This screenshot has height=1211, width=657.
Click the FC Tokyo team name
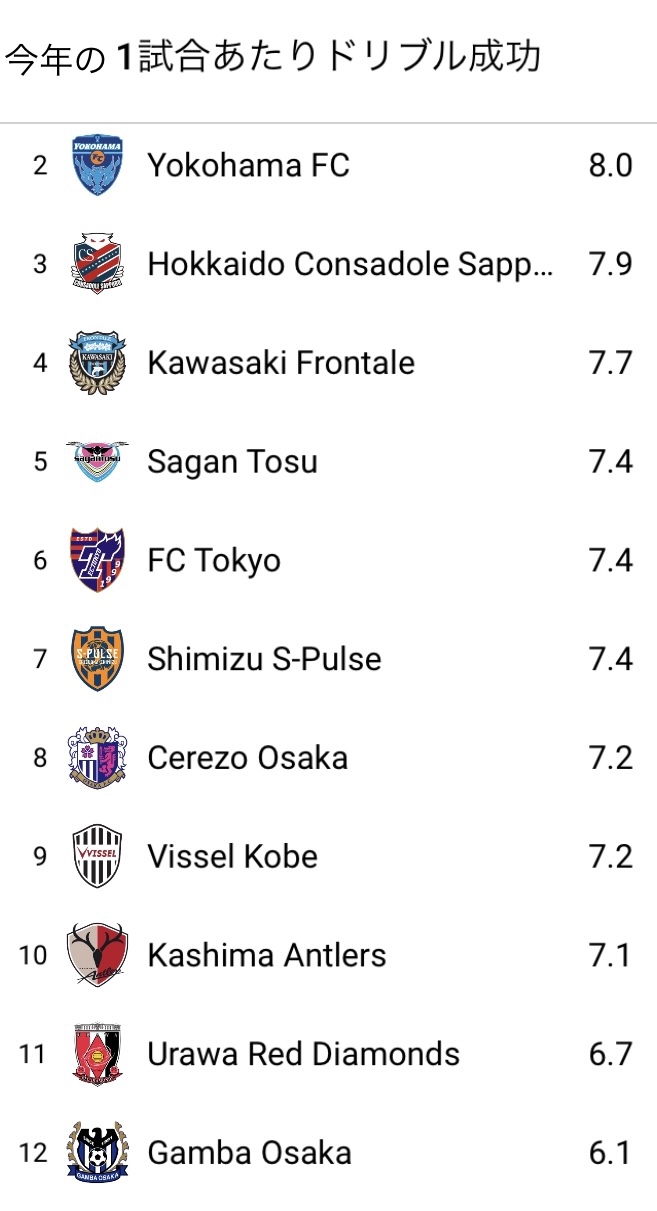pos(214,560)
